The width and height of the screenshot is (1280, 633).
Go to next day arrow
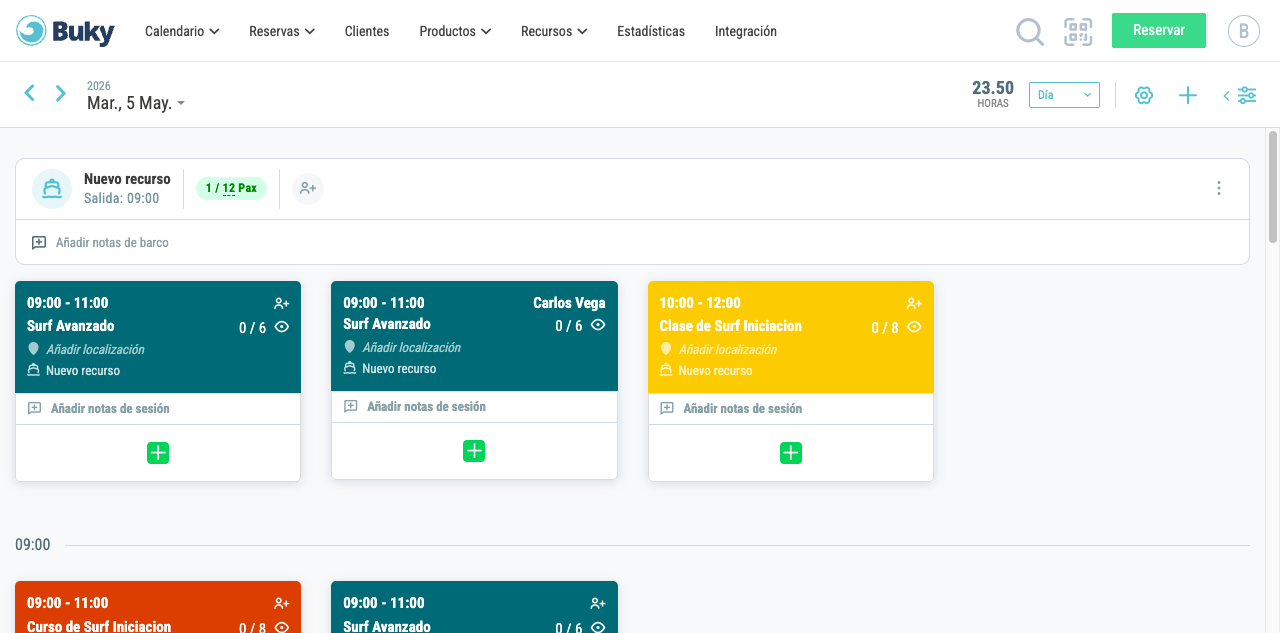coord(61,93)
